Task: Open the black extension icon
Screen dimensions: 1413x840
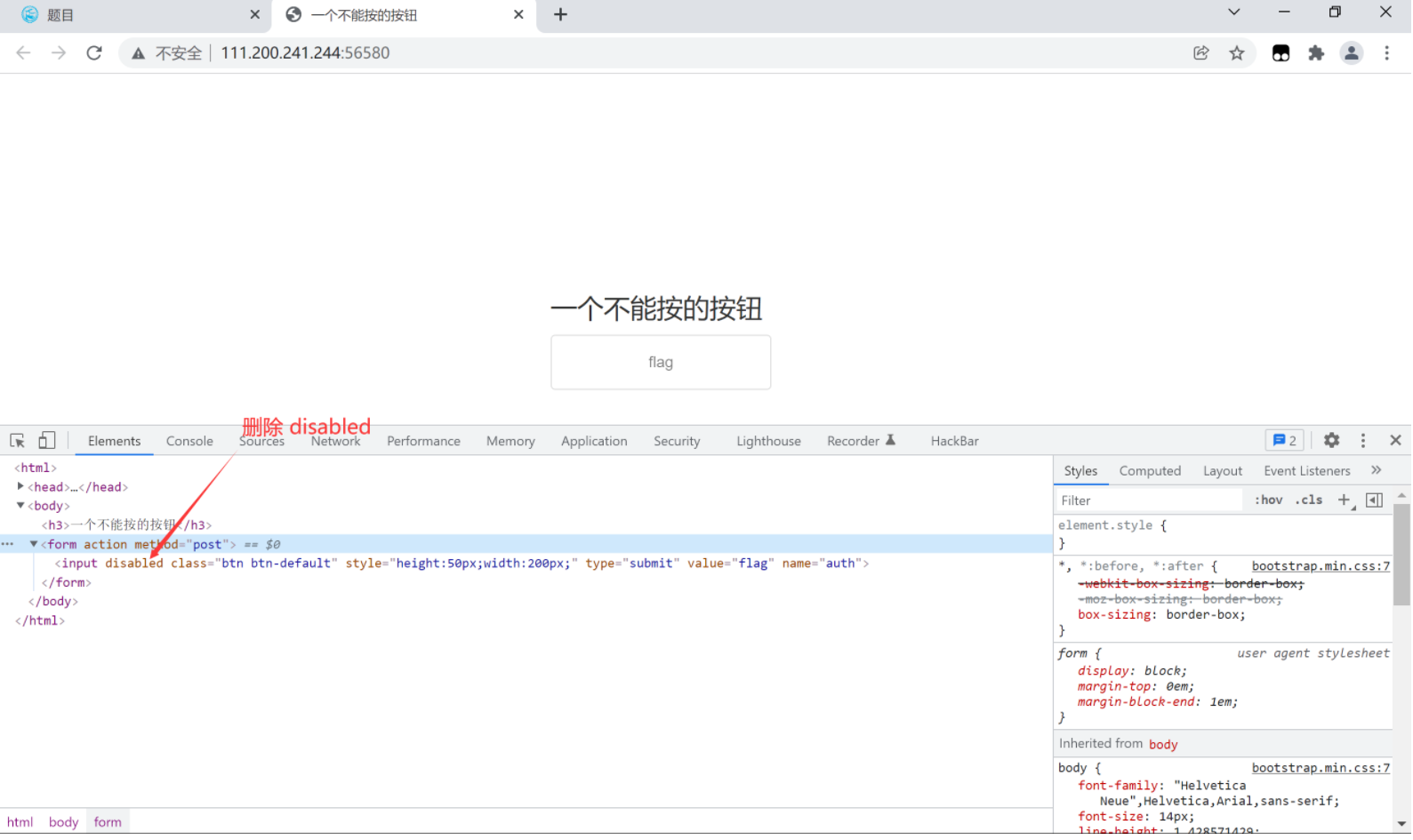Action: [x=1281, y=53]
